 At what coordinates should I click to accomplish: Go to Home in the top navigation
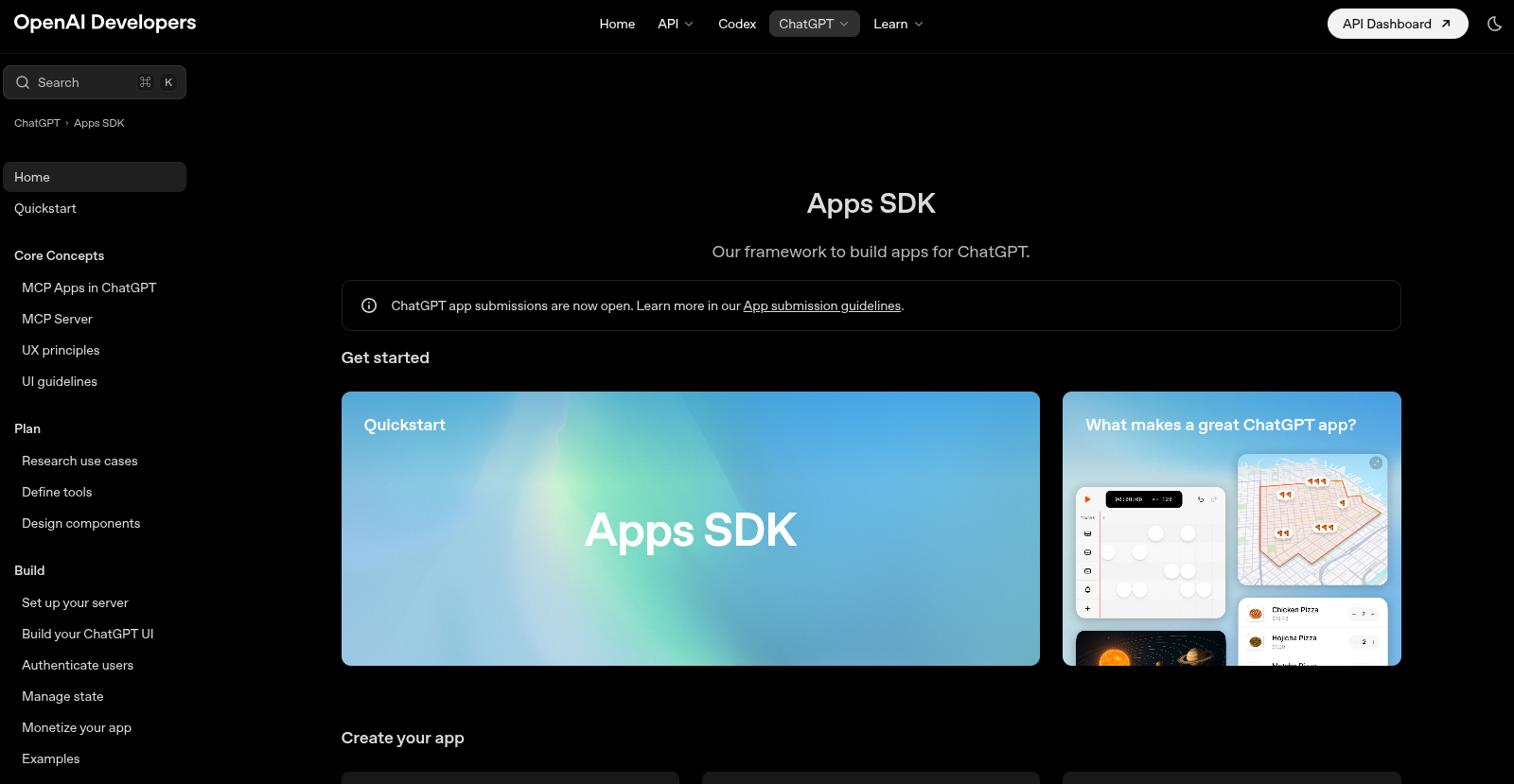617,24
